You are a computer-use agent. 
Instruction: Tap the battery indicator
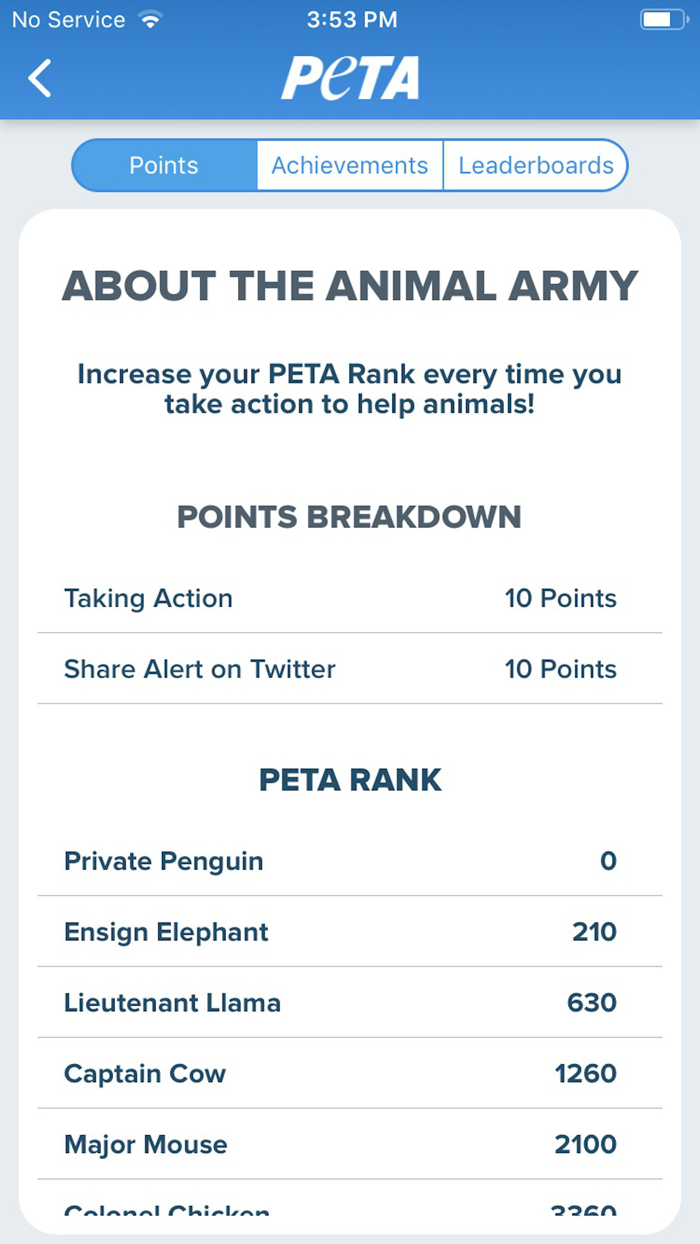click(663, 17)
